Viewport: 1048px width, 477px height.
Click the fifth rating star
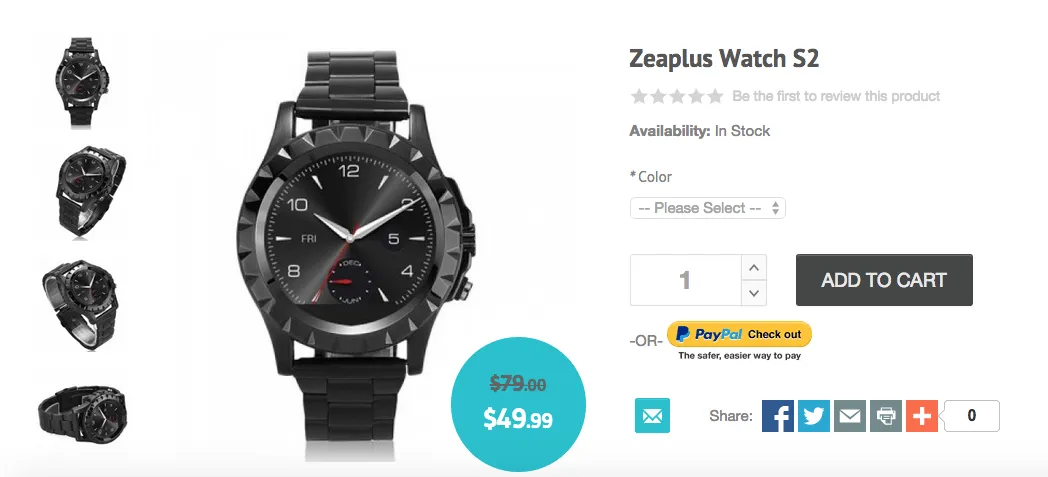714,97
